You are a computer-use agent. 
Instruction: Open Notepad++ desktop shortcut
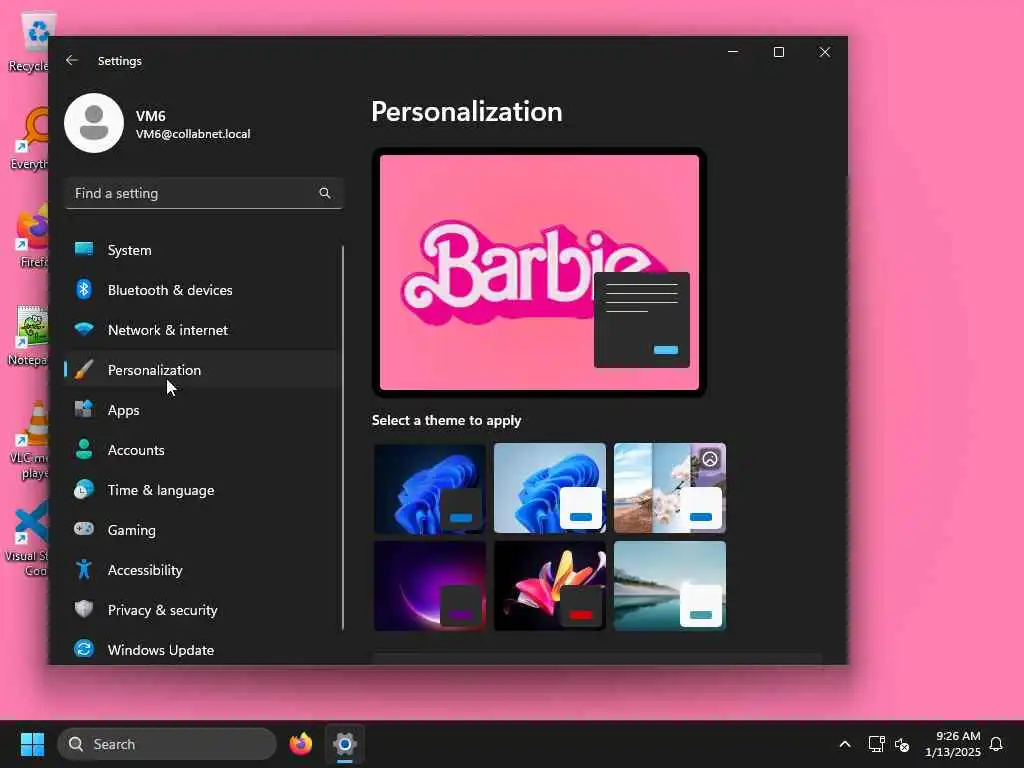[x=31, y=335]
